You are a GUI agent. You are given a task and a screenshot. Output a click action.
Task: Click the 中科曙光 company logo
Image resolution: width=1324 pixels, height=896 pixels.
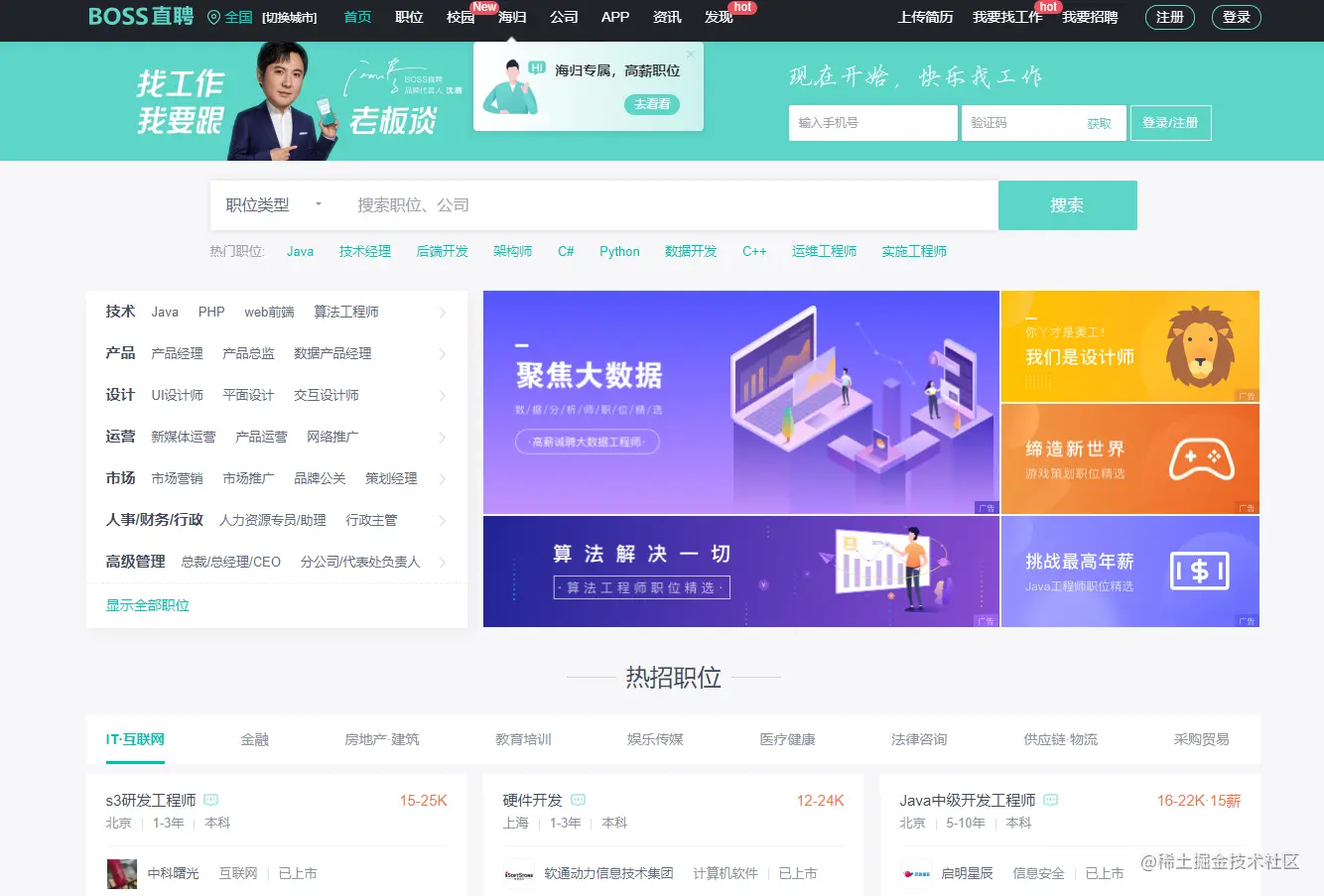tap(122, 874)
